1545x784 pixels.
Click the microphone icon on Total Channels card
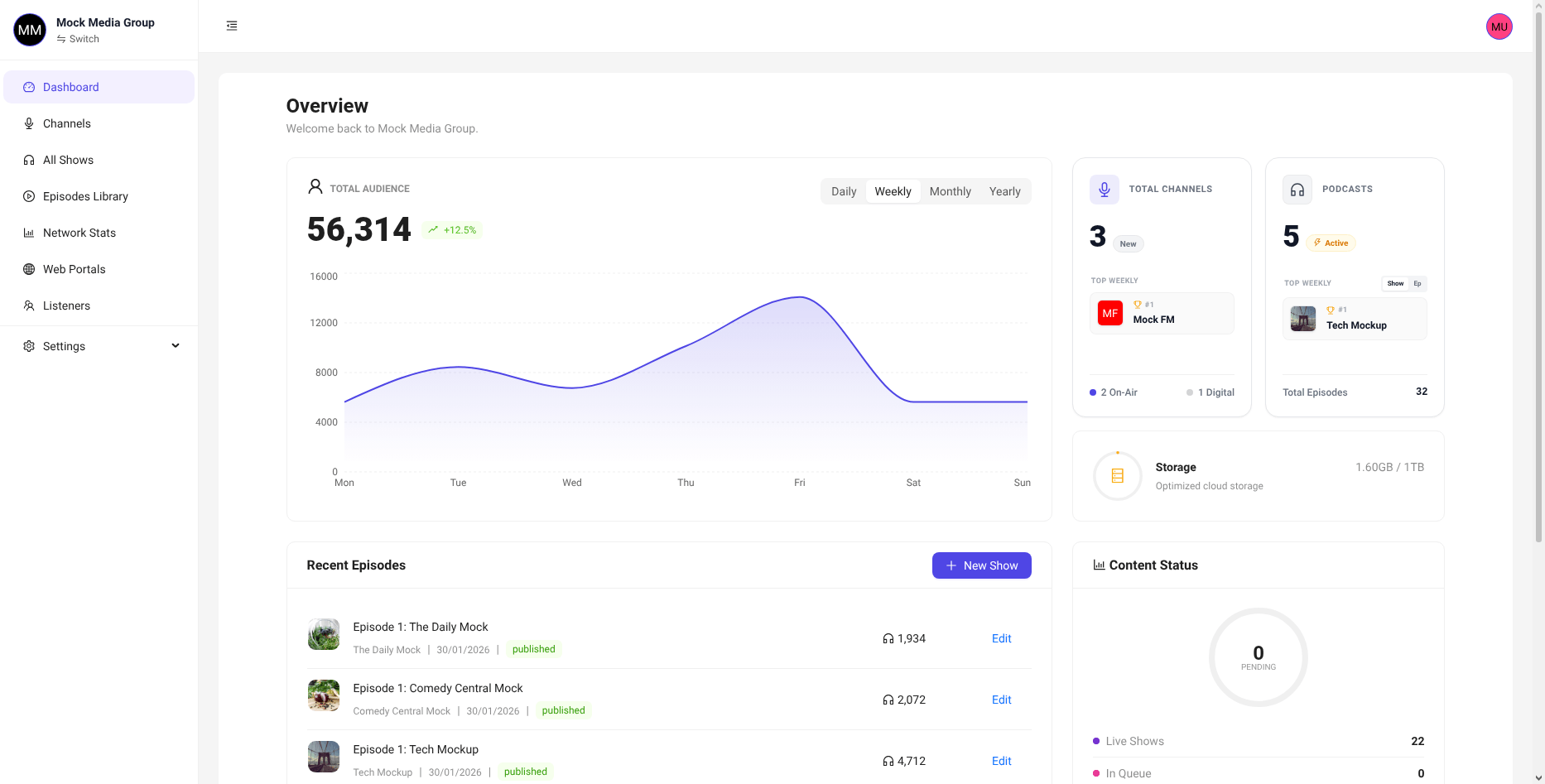point(1104,189)
